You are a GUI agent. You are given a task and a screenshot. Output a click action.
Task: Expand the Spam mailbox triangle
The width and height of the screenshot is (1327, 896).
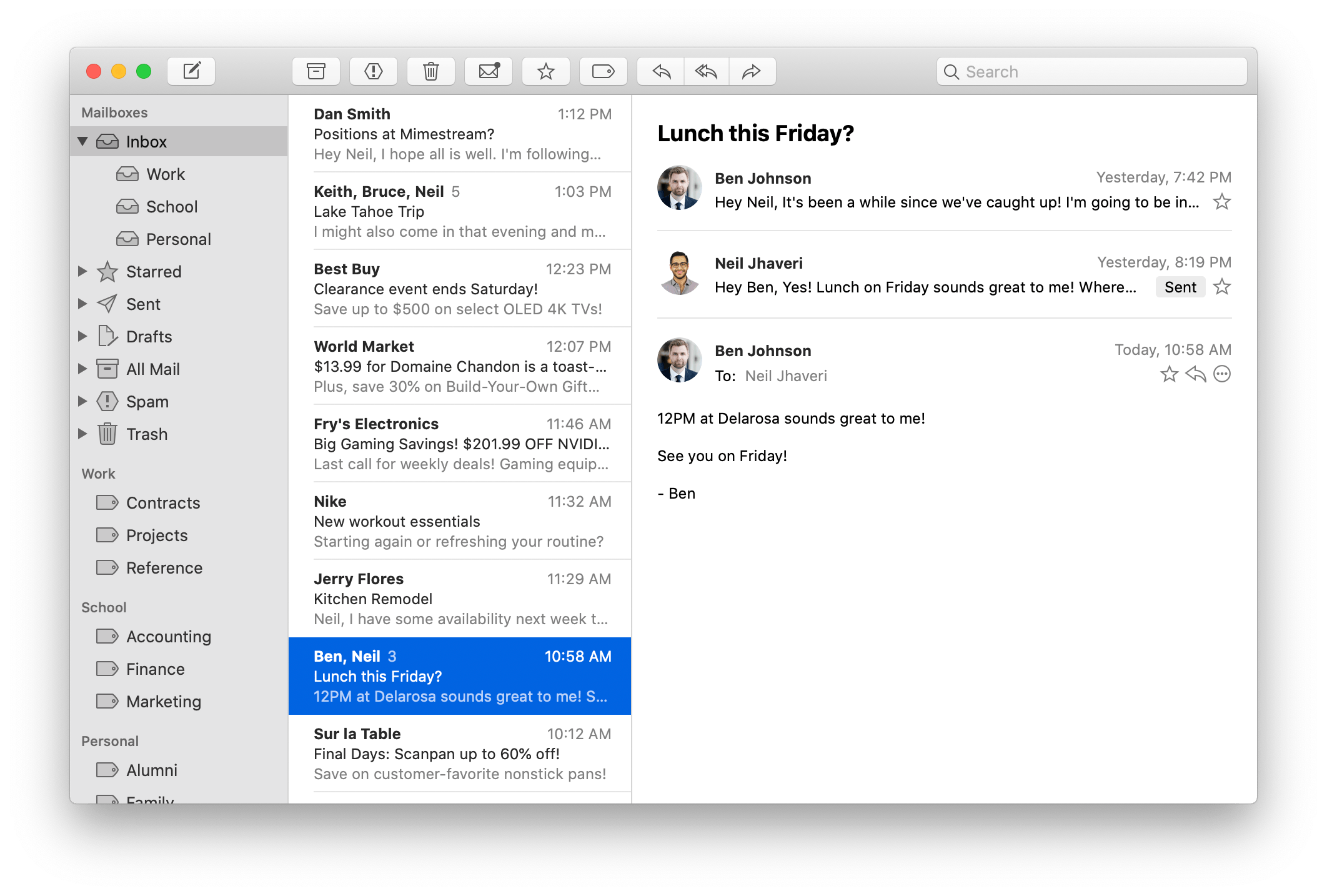click(x=82, y=401)
